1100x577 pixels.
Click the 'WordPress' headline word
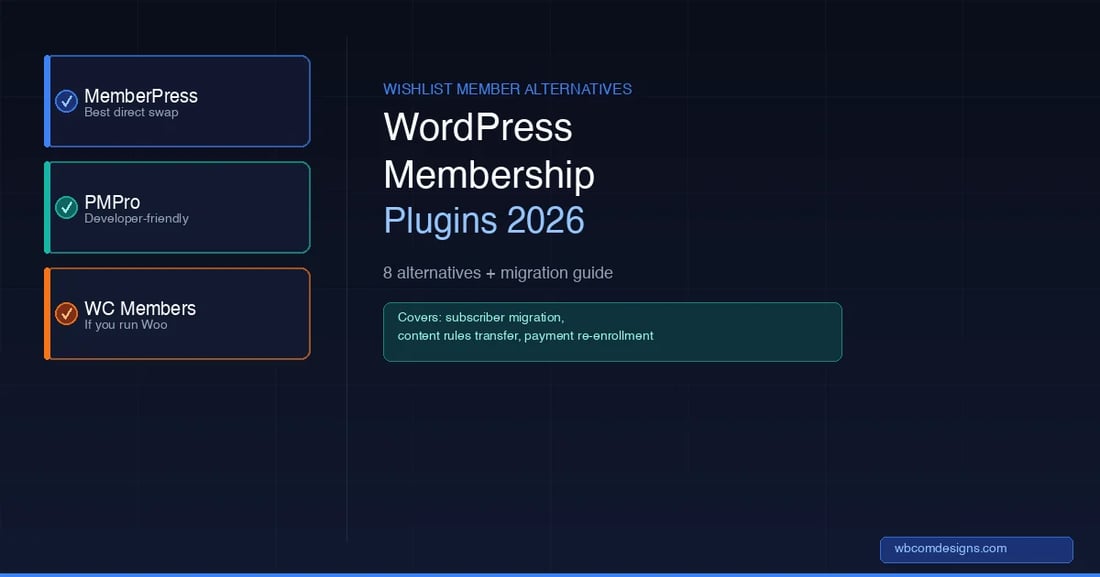click(478, 127)
